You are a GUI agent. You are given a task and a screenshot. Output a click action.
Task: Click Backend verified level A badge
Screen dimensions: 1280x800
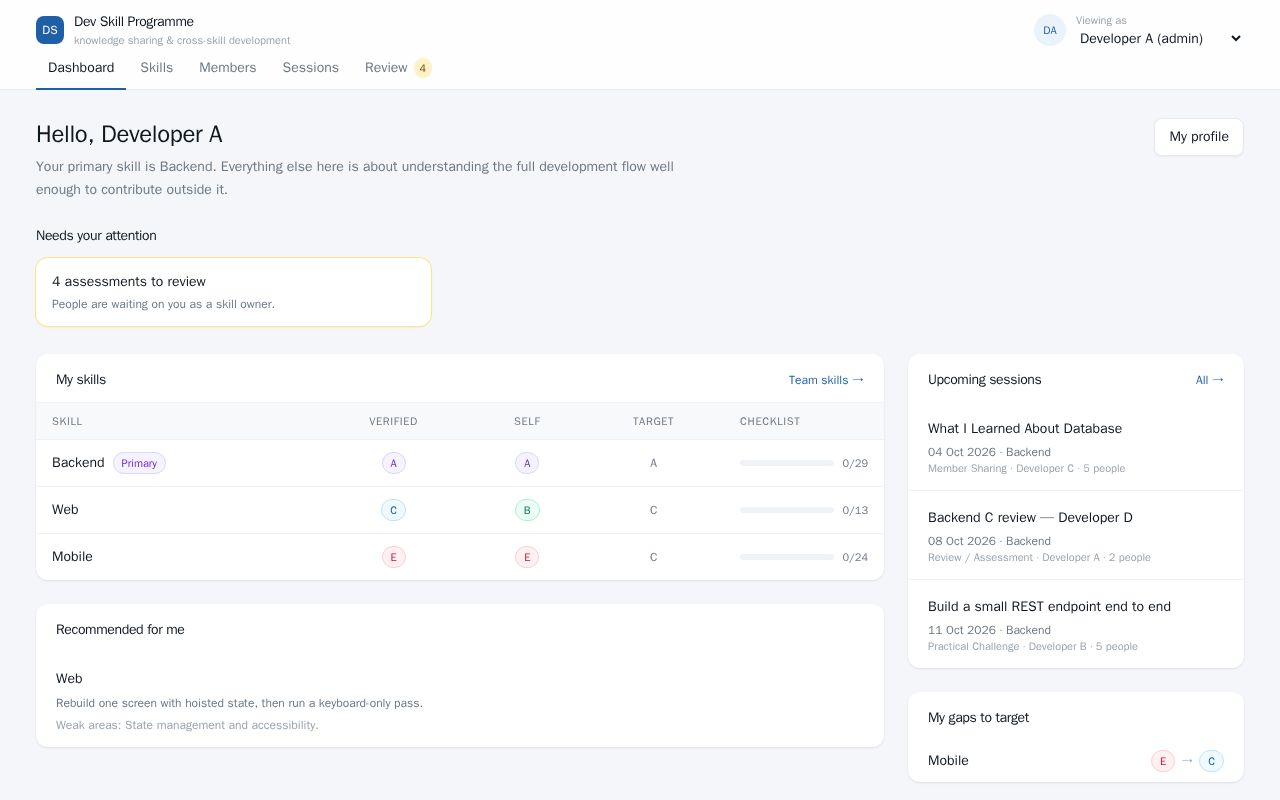coord(393,463)
